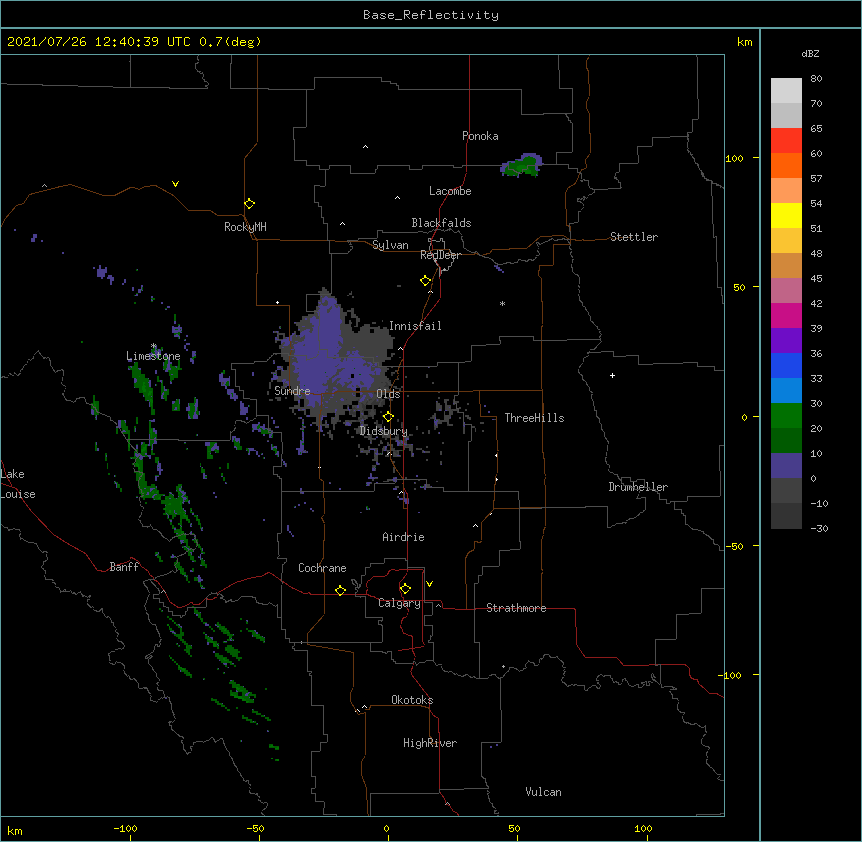This screenshot has height=842, width=862.
Task: Click the yellow diamond marker above Calgary label
Action: click(405, 589)
